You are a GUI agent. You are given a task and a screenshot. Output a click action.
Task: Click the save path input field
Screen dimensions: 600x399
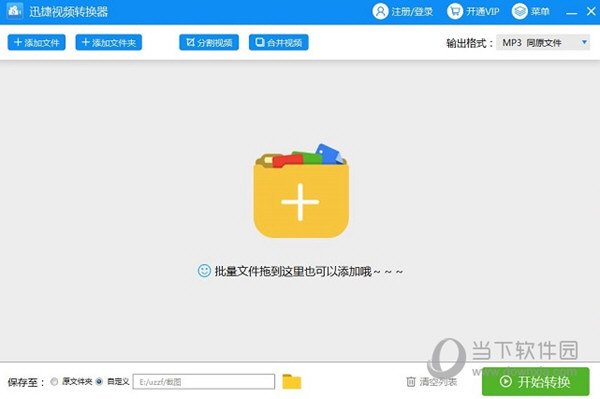pos(204,381)
